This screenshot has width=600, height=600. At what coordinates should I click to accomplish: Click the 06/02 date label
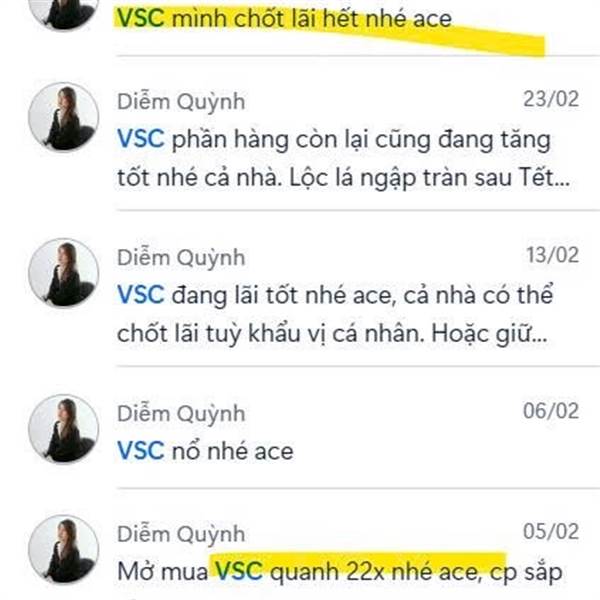tap(551, 411)
